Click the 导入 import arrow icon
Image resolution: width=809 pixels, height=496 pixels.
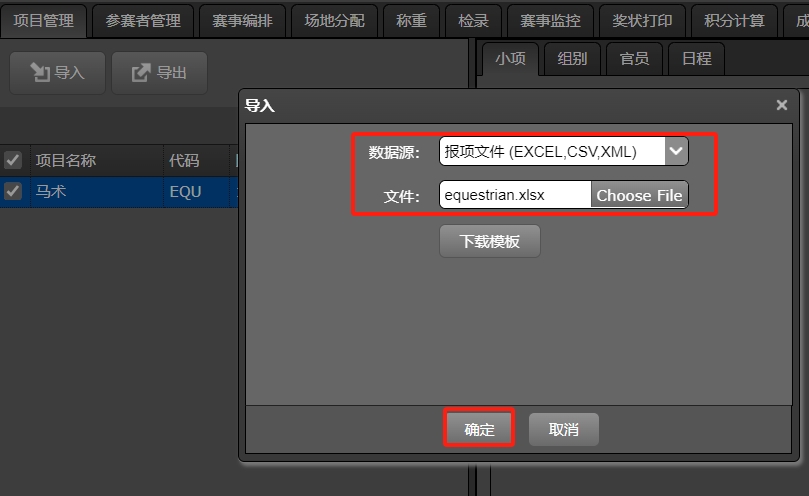click(x=40, y=73)
